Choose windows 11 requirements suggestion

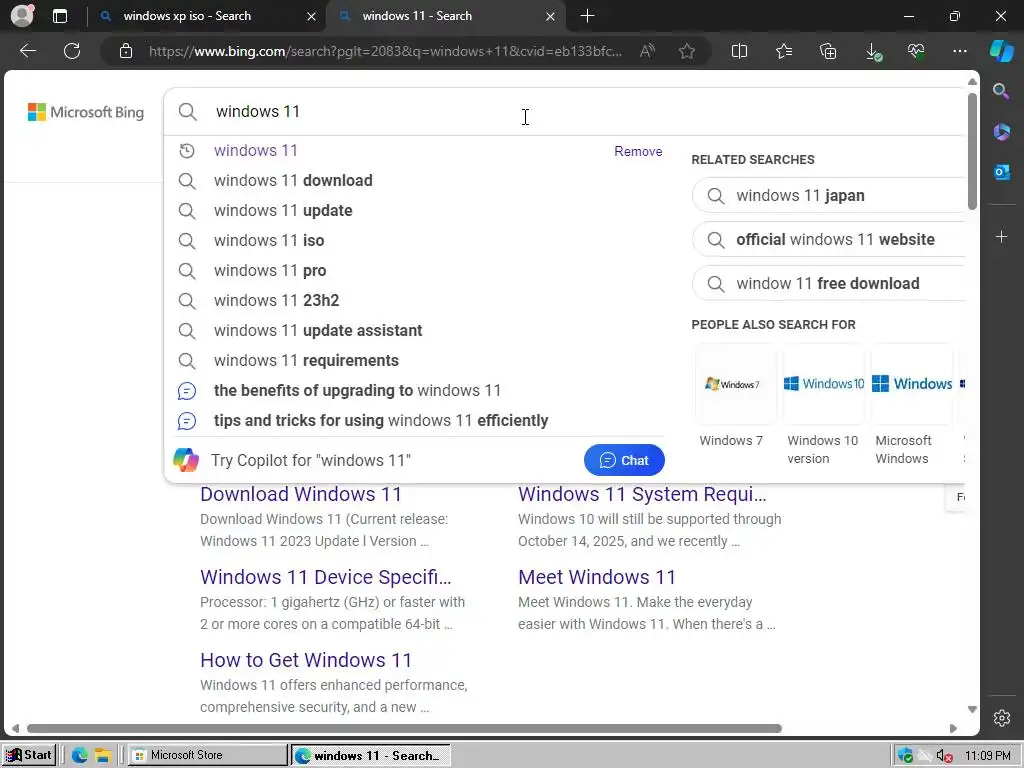click(306, 360)
